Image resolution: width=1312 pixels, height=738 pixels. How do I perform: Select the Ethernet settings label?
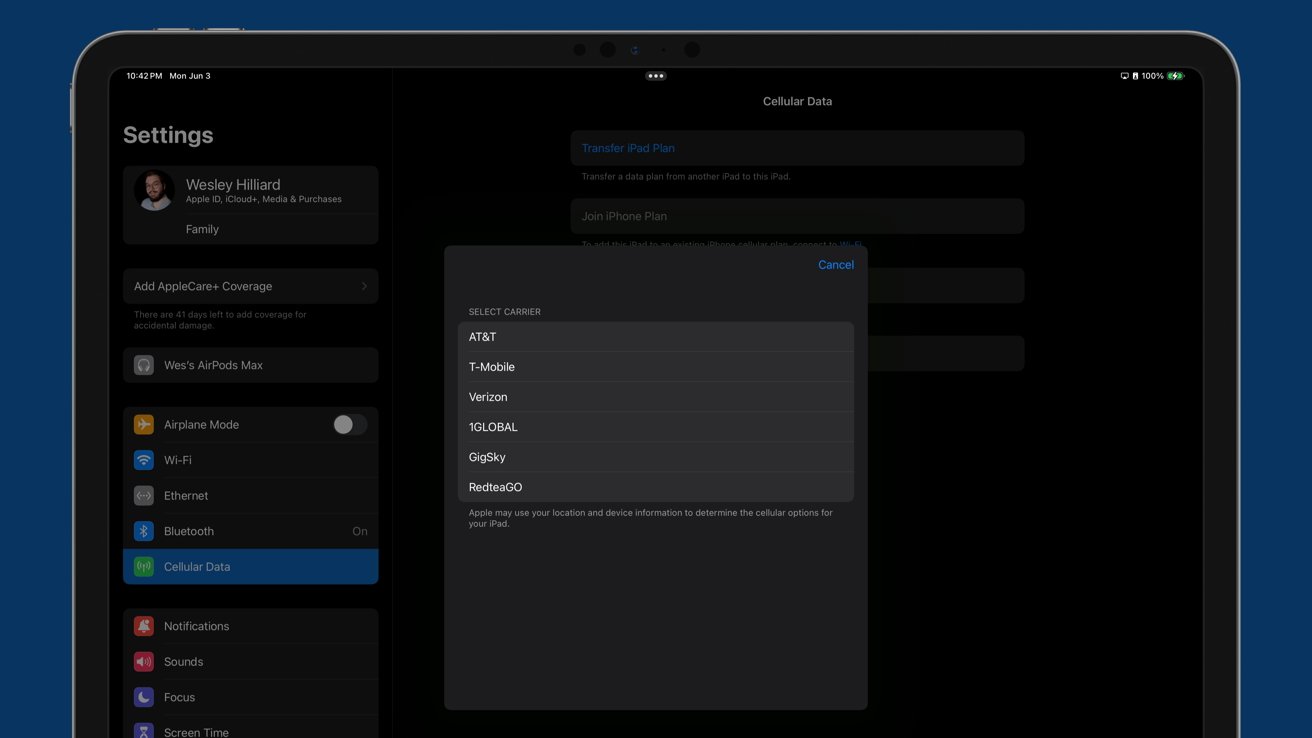tap(186, 496)
